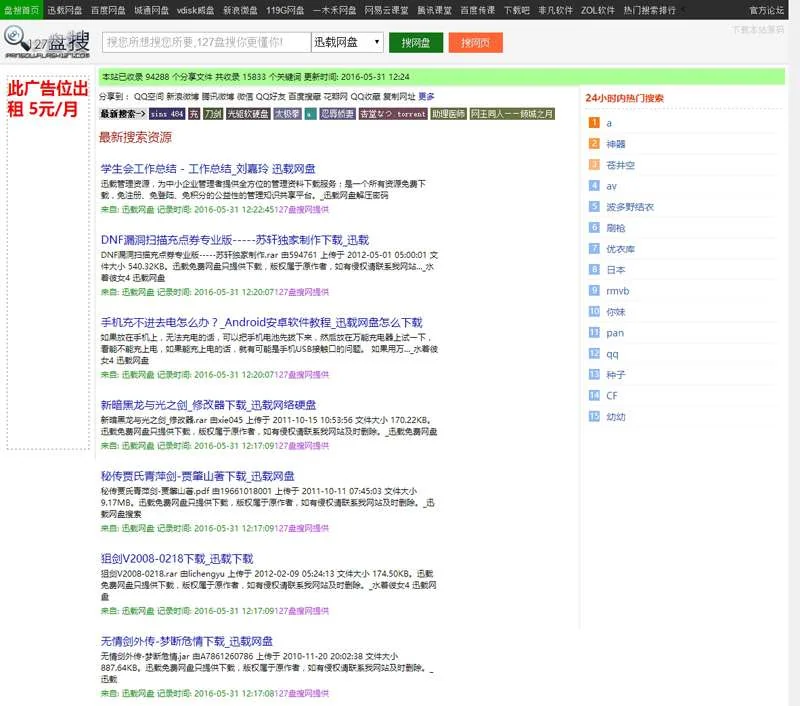
Task: Open the 新暗黑龙与光之剑 修改器 result
Action: (x=208, y=405)
